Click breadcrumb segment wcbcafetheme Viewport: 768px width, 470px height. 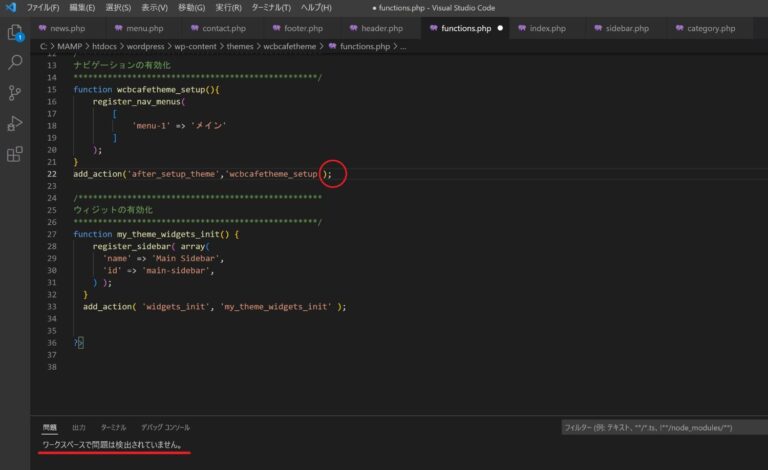[289, 46]
